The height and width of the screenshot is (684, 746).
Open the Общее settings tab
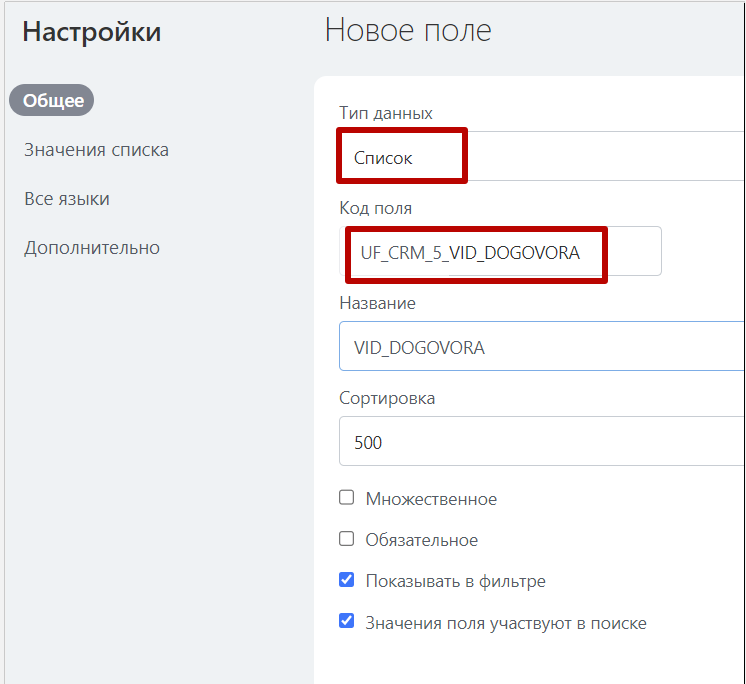coord(51,101)
